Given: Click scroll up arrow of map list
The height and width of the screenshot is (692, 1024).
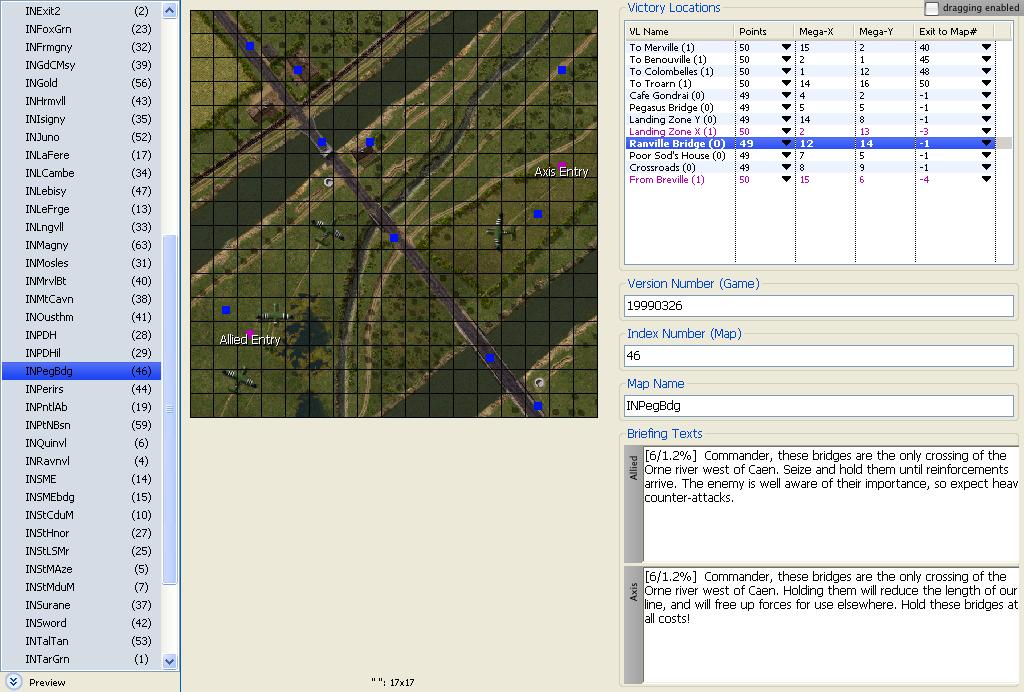Looking at the screenshot, I should click(x=170, y=10).
